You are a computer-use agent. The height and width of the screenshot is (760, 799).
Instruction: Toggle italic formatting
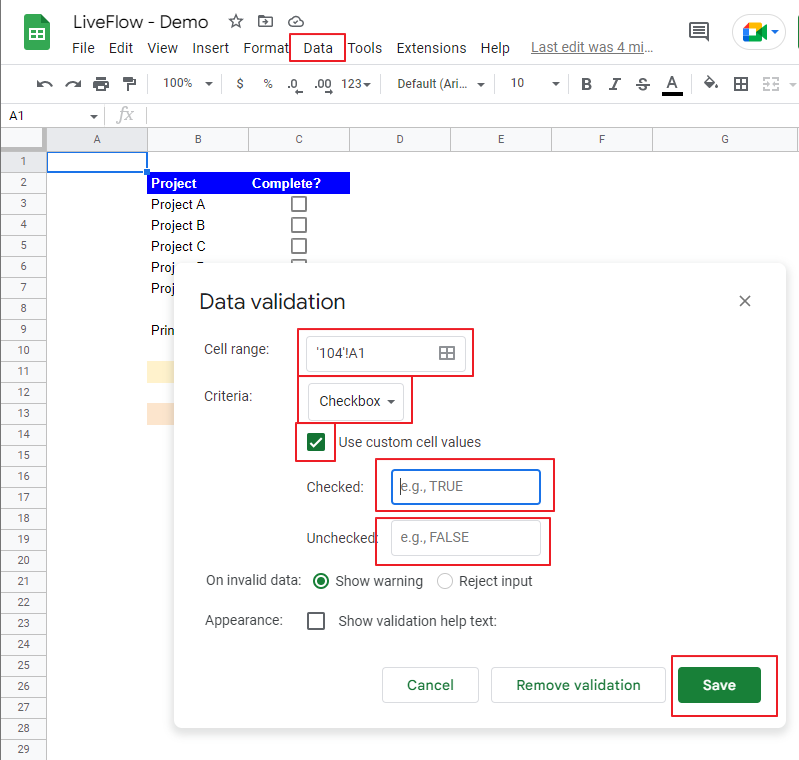point(615,84)
